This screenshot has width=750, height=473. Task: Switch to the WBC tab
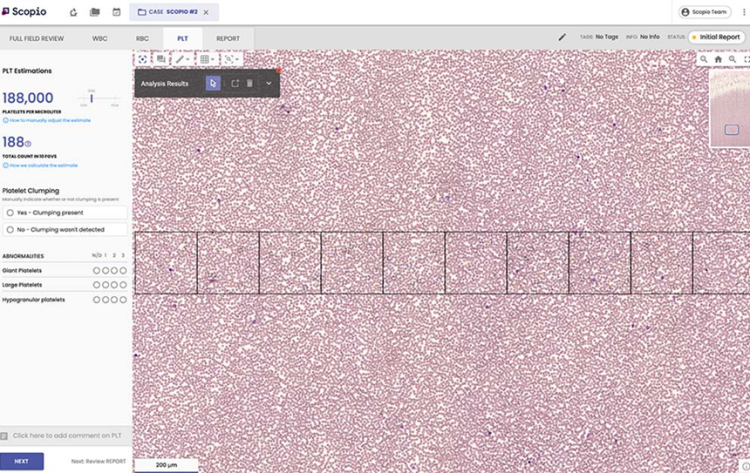coord(99,38)
